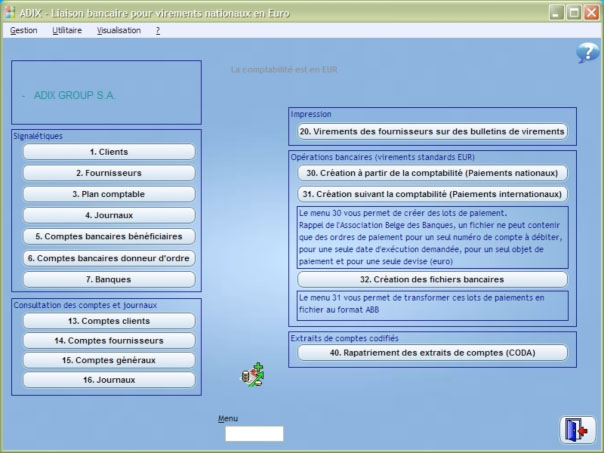This screenshot has height=453, width=604.
Task: Open 2. Fournisseurs
Action: point(109,173)
